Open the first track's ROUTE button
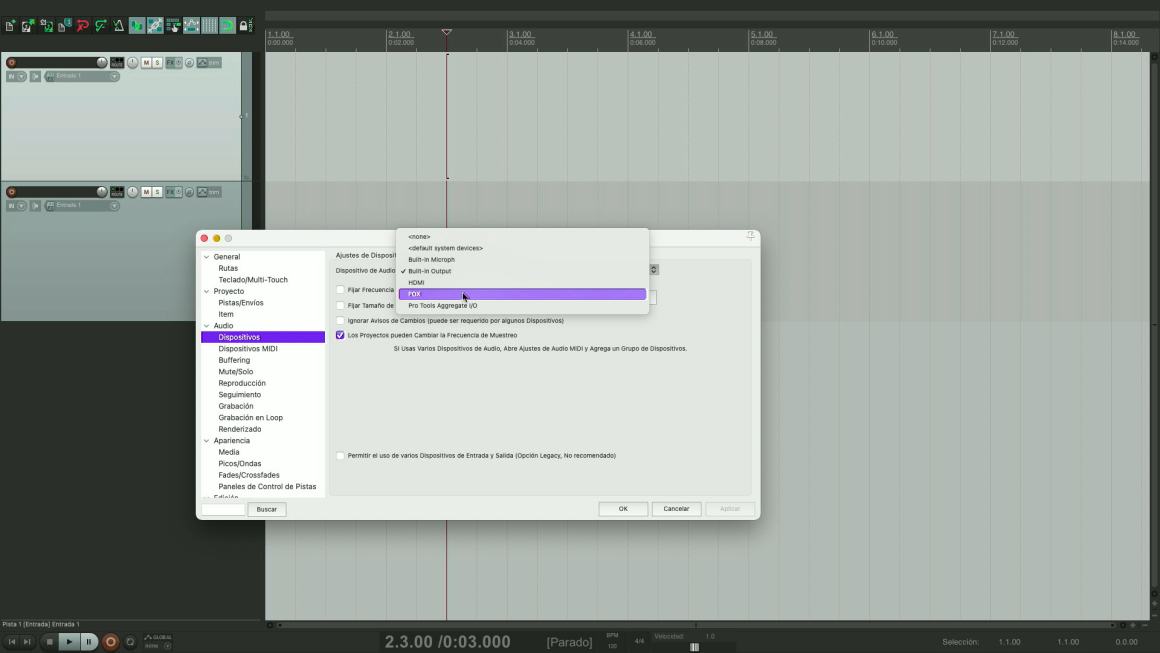 tap(117, 63)
